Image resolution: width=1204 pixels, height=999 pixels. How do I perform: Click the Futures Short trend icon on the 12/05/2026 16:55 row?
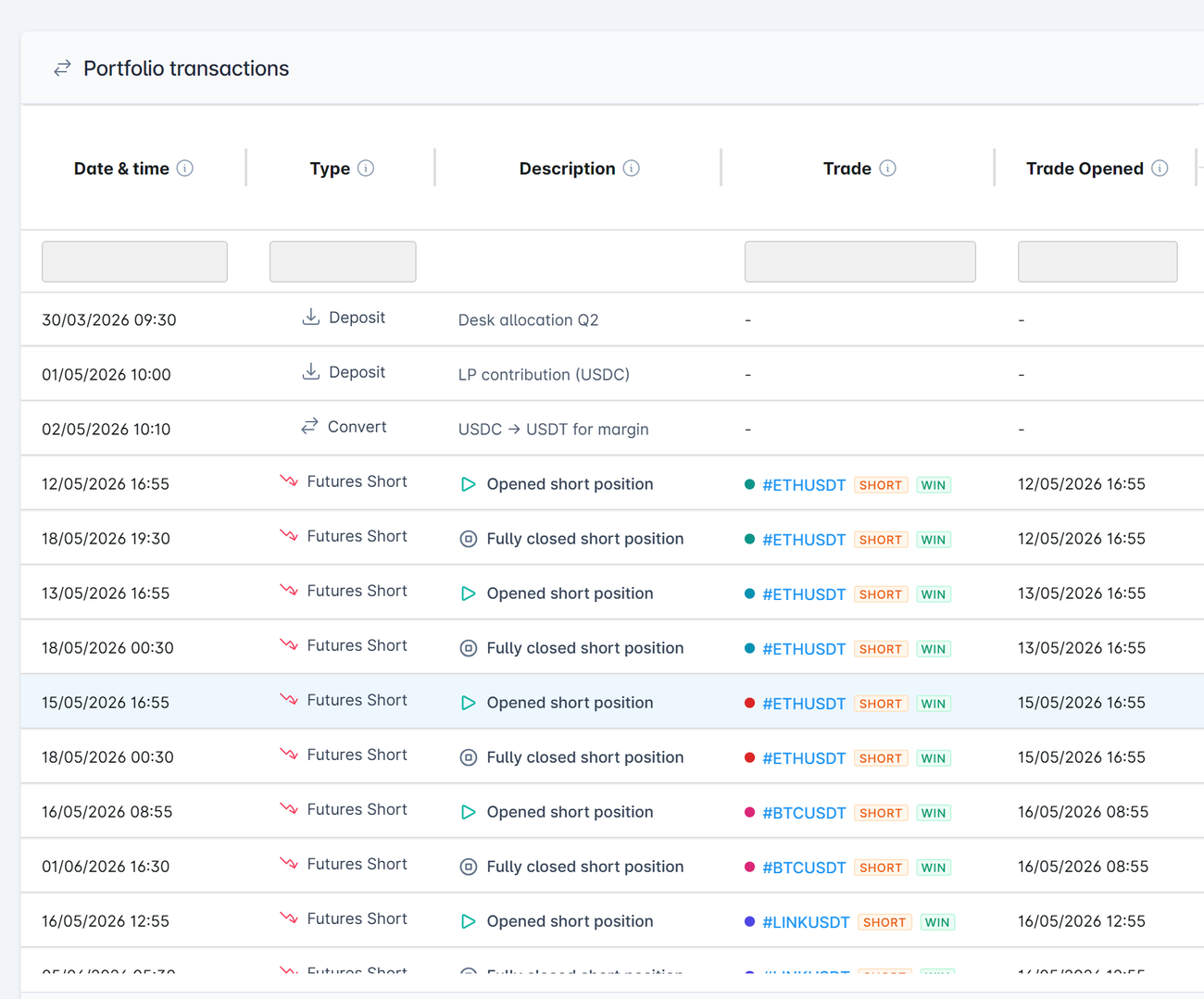[289, 481]
